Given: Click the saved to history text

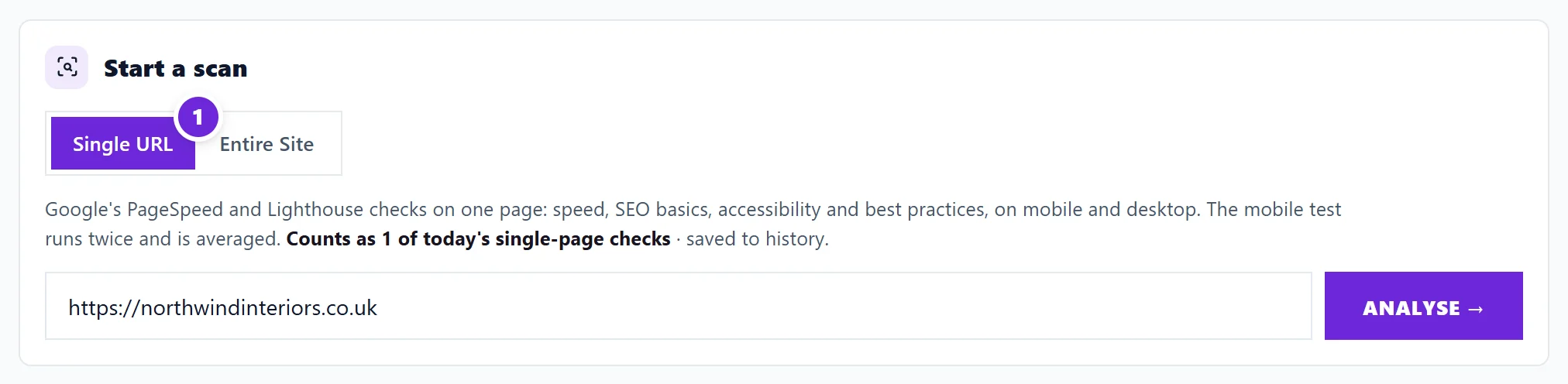Looking at the screenshot, I should click(758, 238).
